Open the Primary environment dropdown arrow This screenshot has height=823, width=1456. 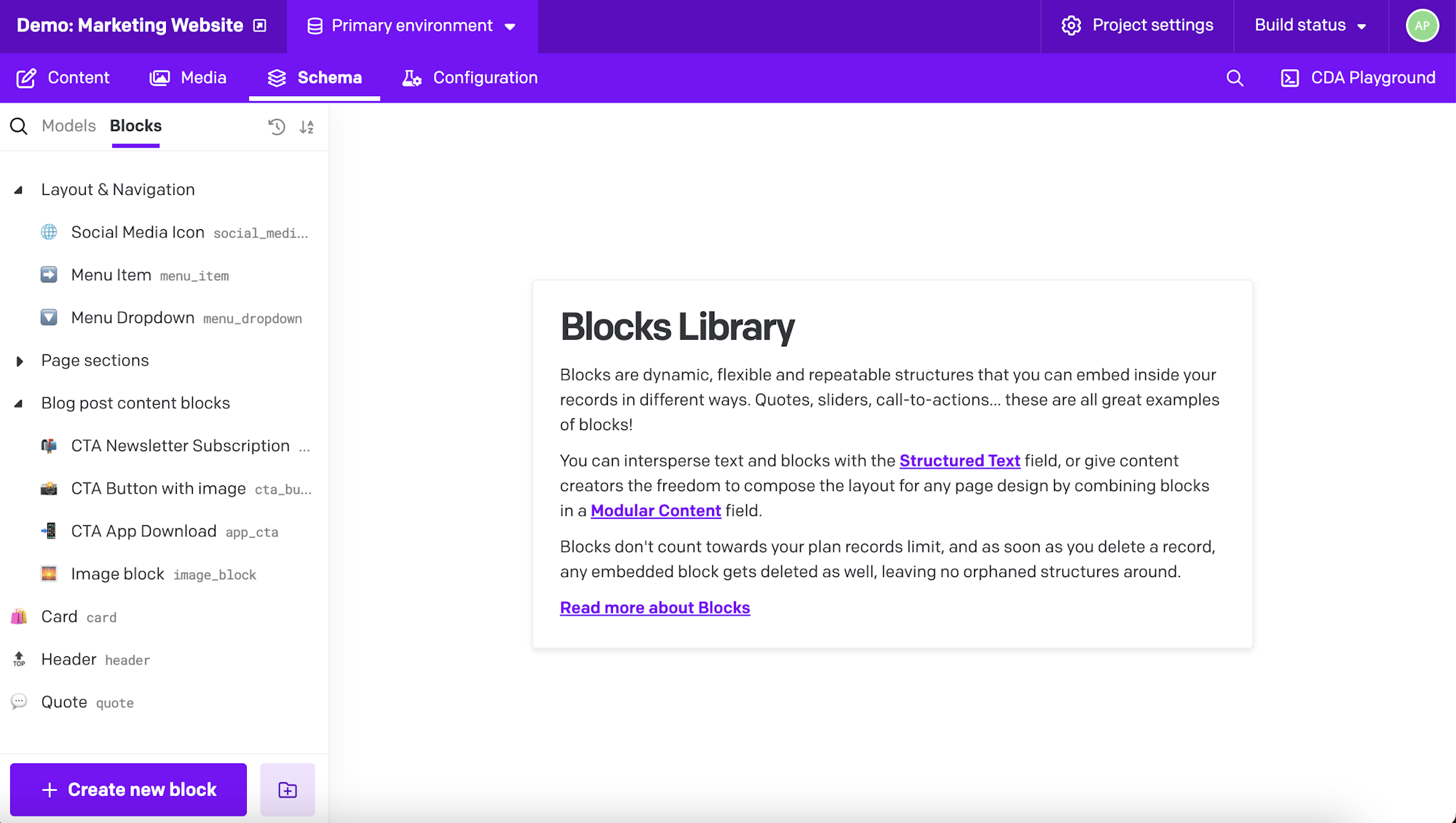(510, 27)
